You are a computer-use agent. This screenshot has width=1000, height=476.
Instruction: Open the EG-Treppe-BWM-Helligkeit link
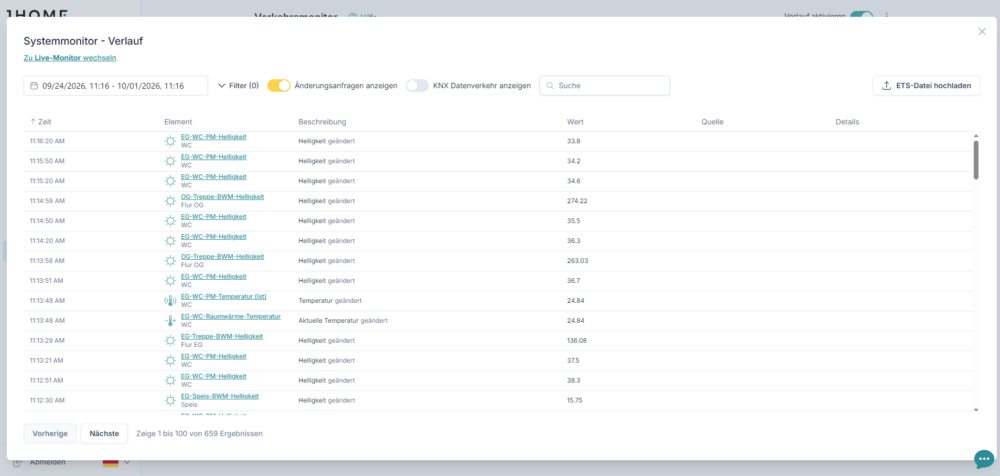(x=221, y=336)
